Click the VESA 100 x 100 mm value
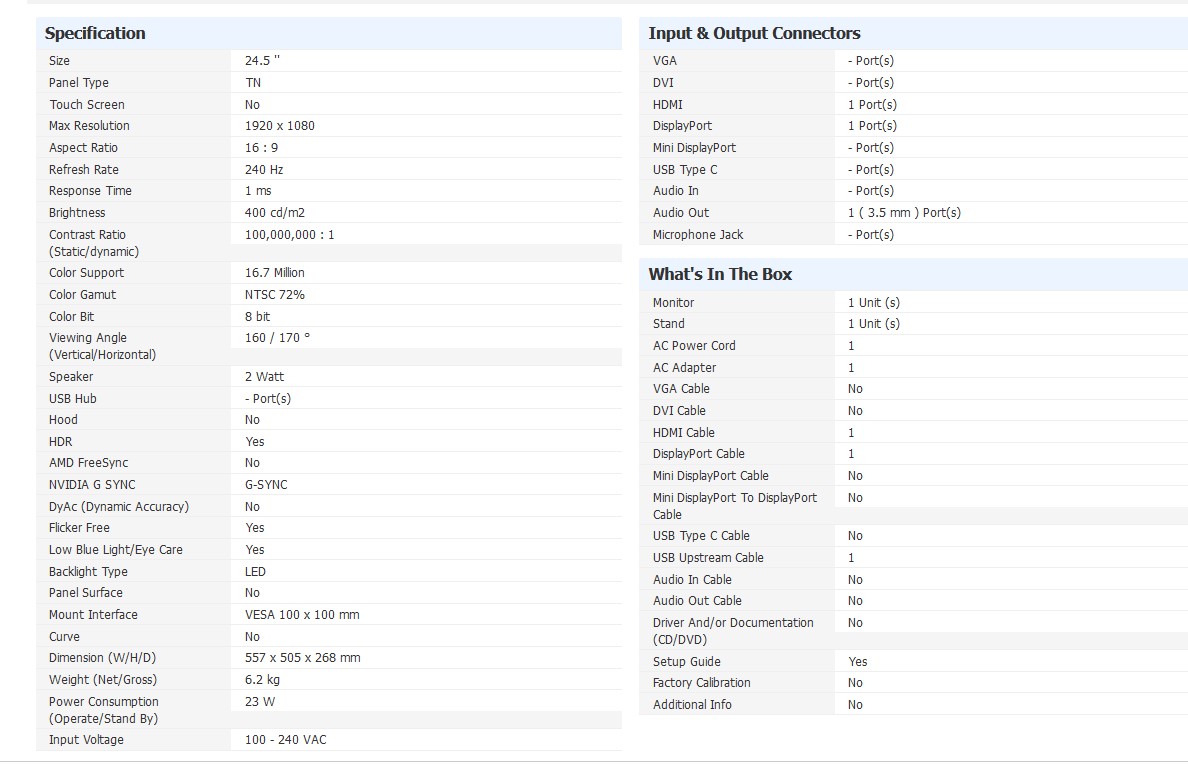Viewport: 1188px width, 767px height. pos(302,615)
